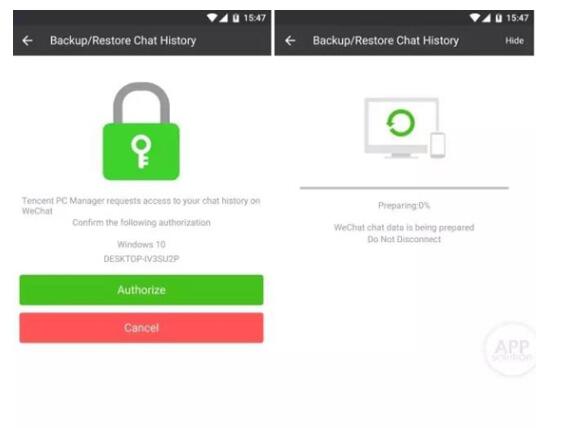Tap the computer sync restore icon
This screenshot has height=428, width=562.
point(401,123)
